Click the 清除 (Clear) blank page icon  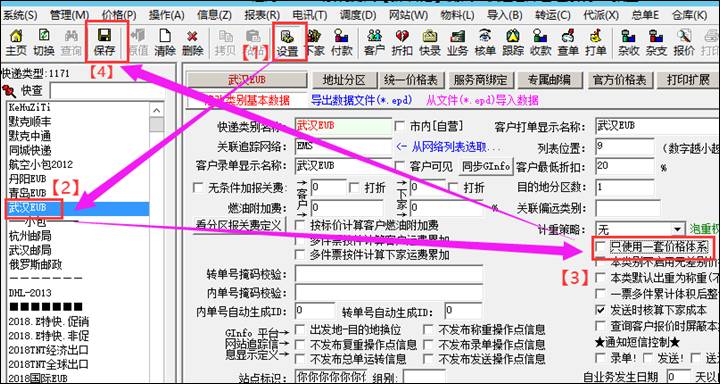tap(165, 42)
